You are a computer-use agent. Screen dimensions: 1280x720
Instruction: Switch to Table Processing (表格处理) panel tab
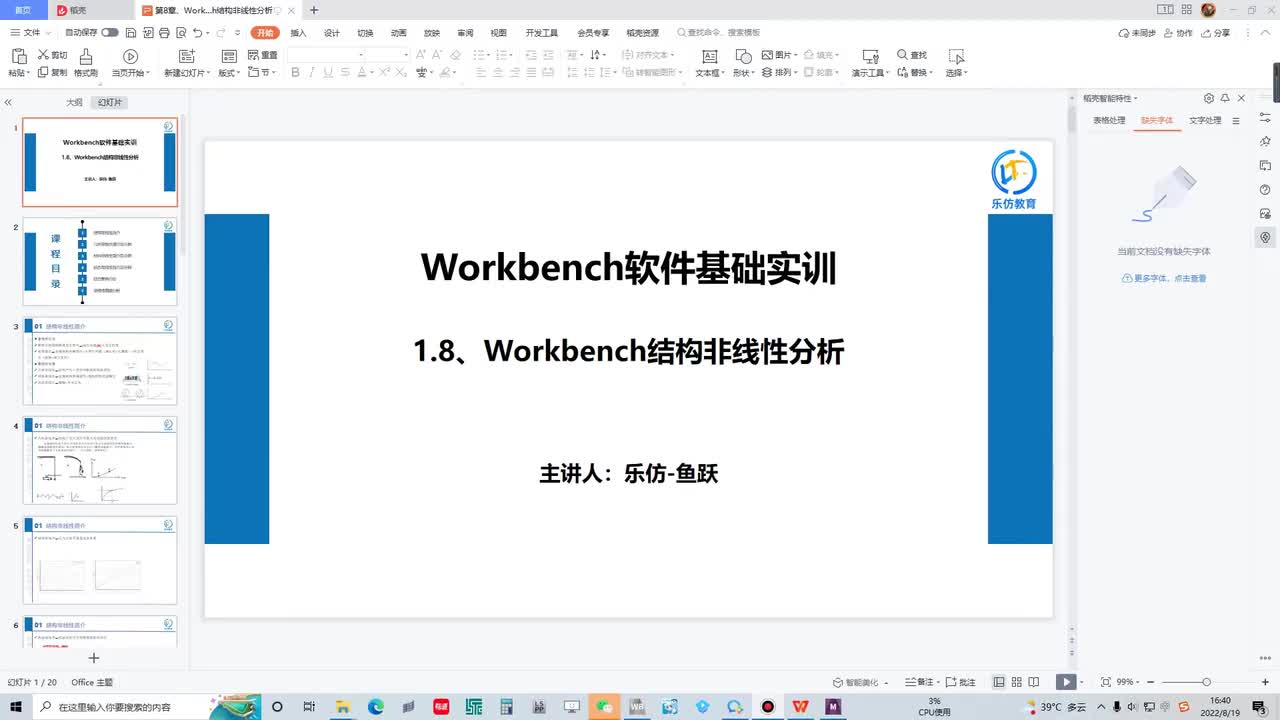click(1109, 120)
